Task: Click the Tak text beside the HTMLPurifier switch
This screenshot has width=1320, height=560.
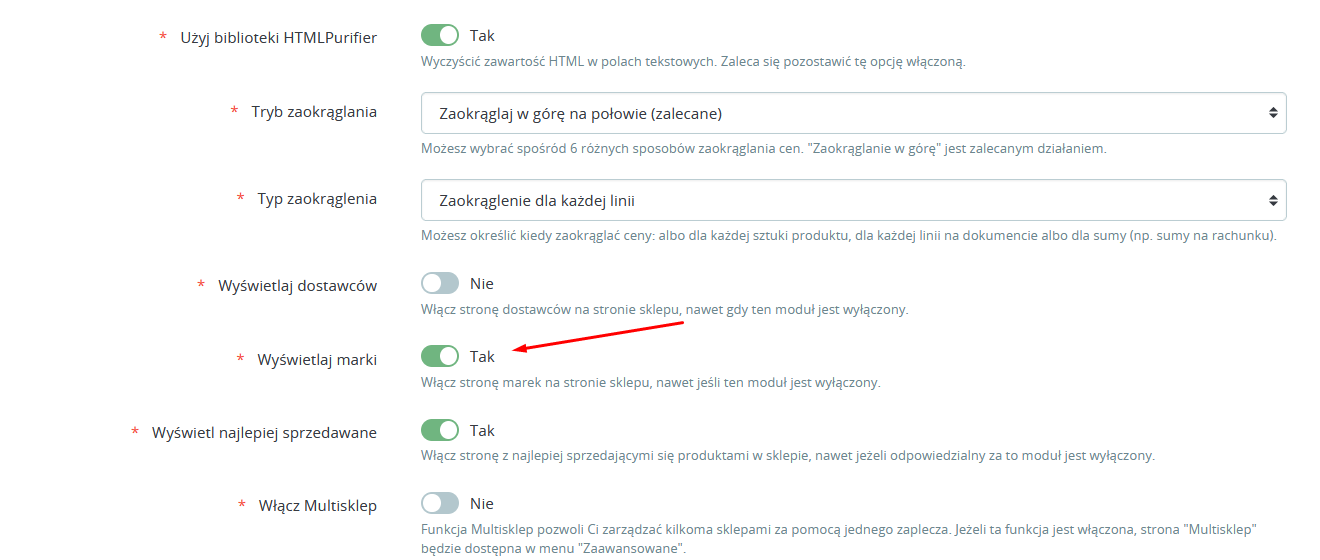Action: (482, 36)
